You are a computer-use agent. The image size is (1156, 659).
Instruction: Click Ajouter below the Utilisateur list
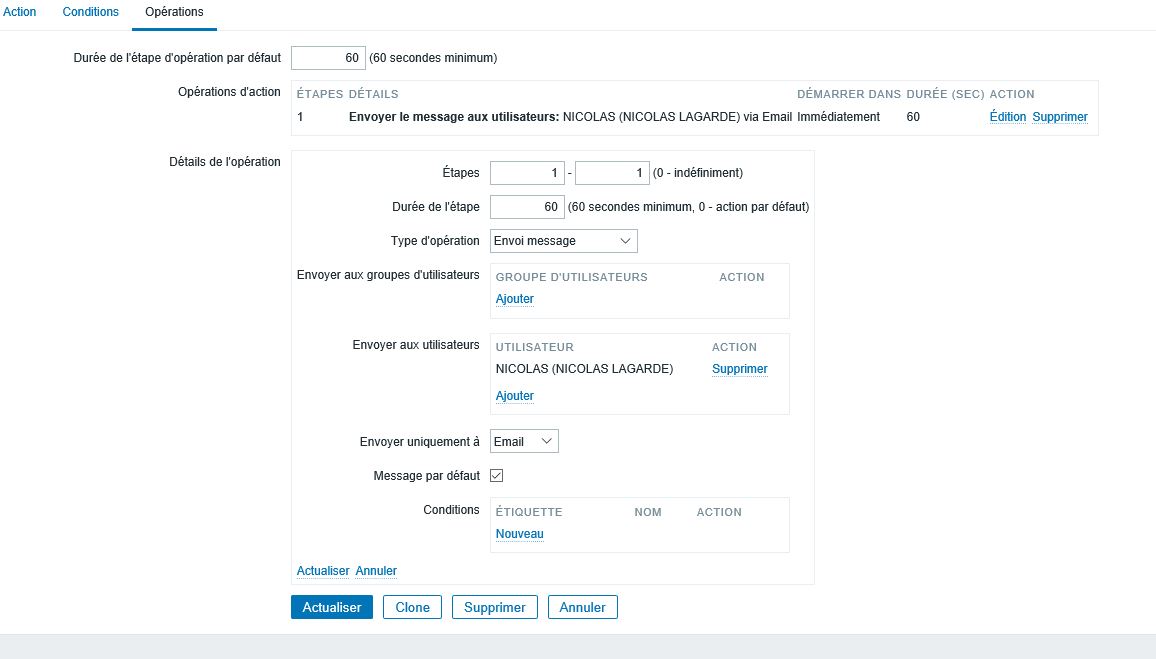(x=514, y=396)
